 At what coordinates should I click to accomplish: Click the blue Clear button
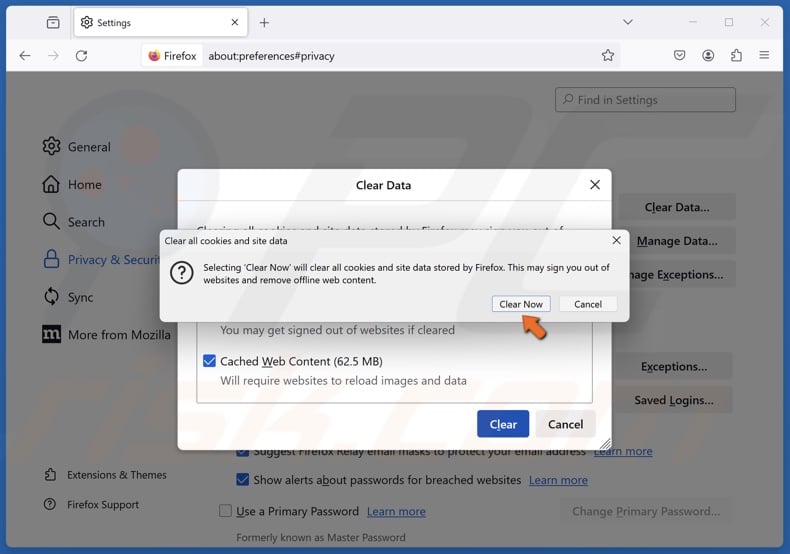click(503, 424)
